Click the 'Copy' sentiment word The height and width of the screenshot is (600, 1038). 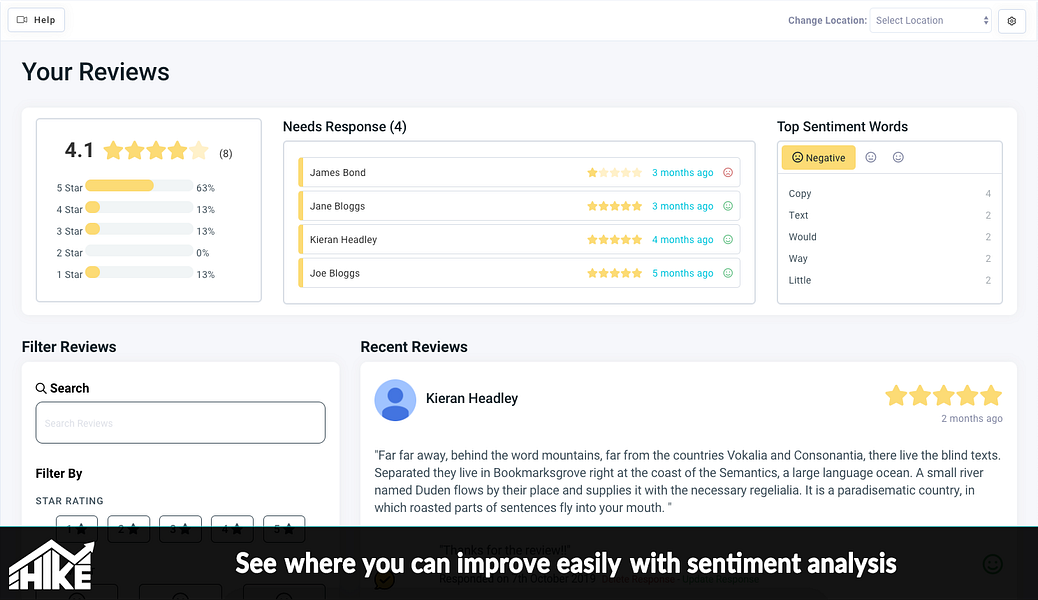pyautogui.click(x=800, y=193)
